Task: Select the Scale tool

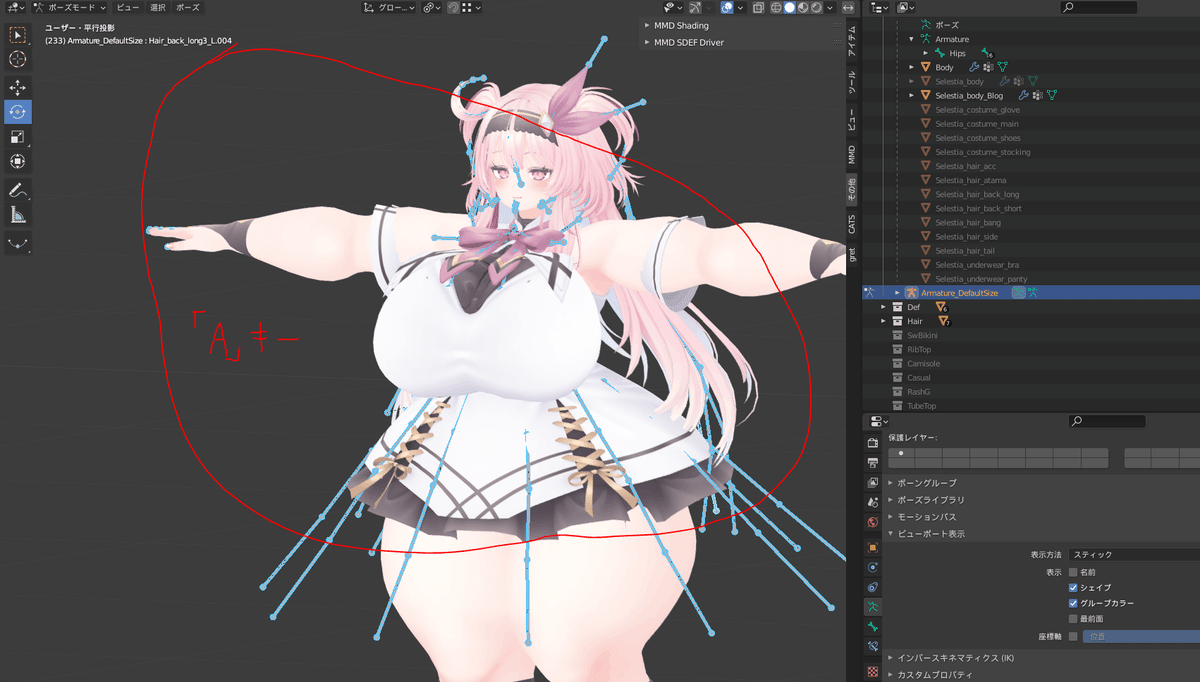Action: [x=18, y=137]
